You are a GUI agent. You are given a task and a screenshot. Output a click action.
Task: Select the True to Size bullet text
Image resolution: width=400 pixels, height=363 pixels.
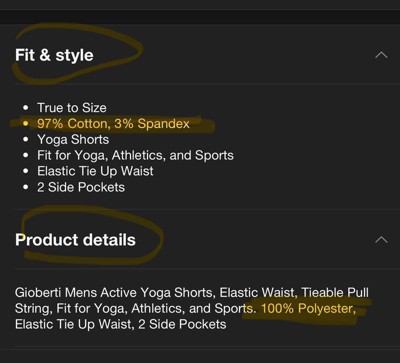tap(72, 108)
